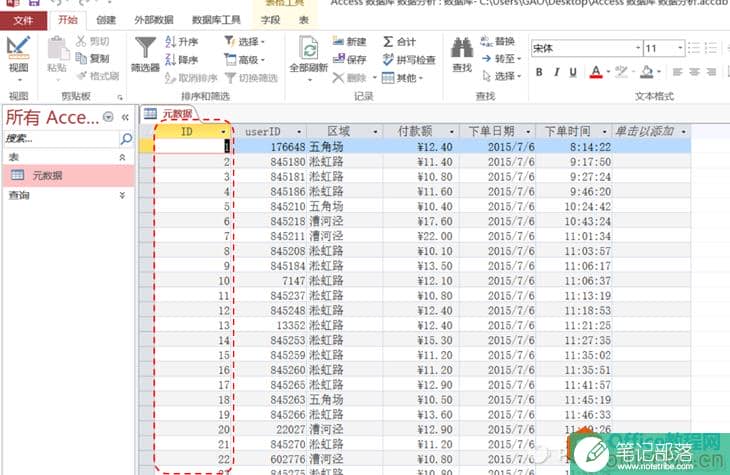The height and width of the screenshot is (475, 730).
Task: Click the bulleted list icon
Action: pyautogui.click(x=694, y=48)
